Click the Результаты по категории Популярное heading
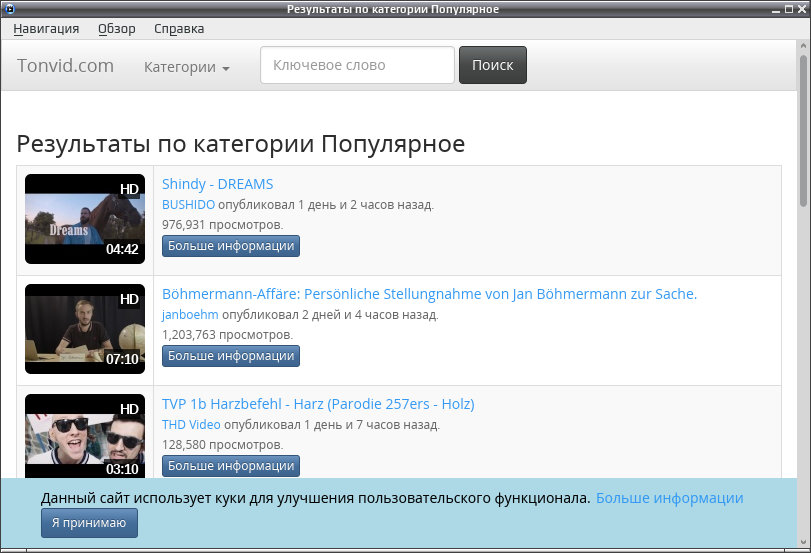The image size is (811, 553). (241, 144)
